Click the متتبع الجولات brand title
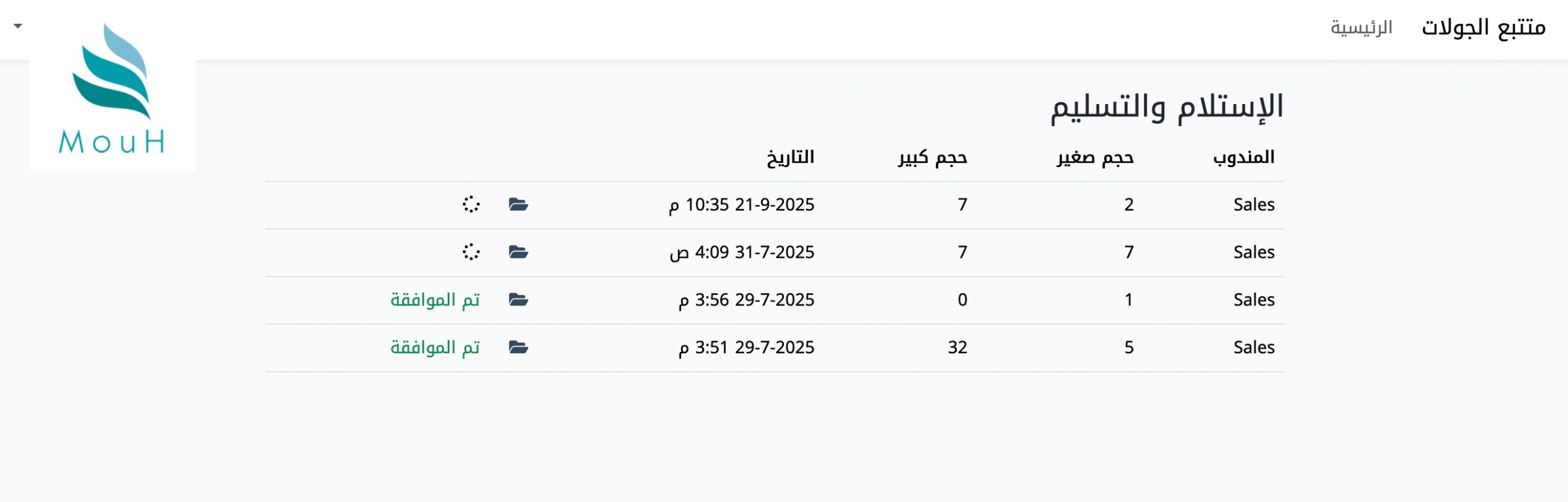Screen dimensions: 1568x502 [x=1483, y=28]
